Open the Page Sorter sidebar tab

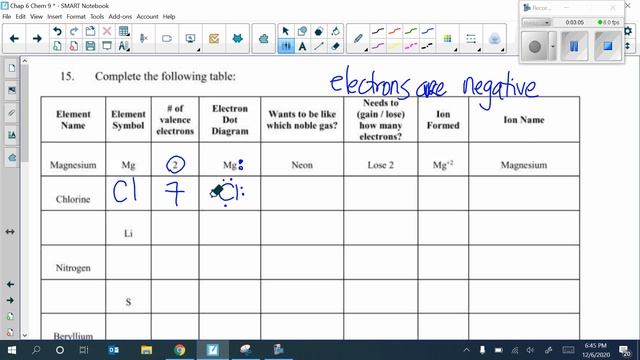(11, 68)
